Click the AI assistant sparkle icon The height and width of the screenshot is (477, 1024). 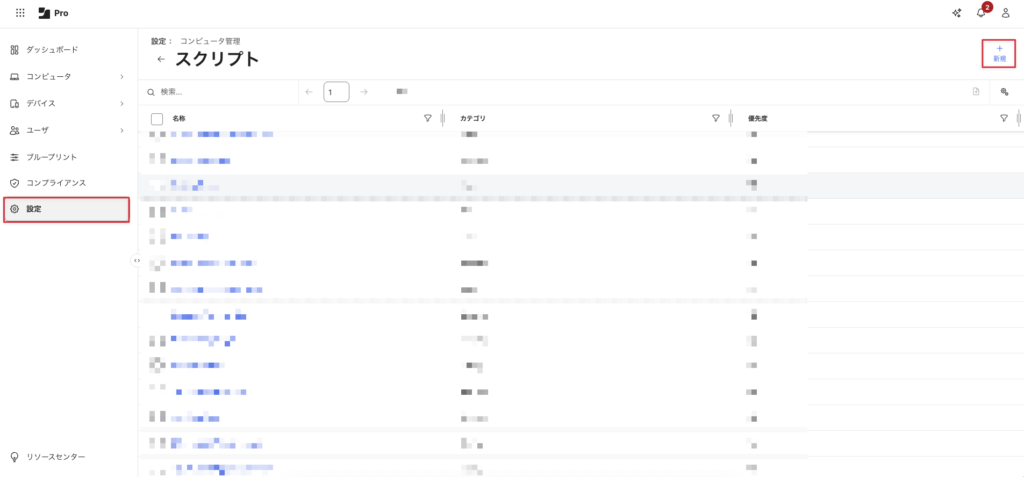pos(957,13)
